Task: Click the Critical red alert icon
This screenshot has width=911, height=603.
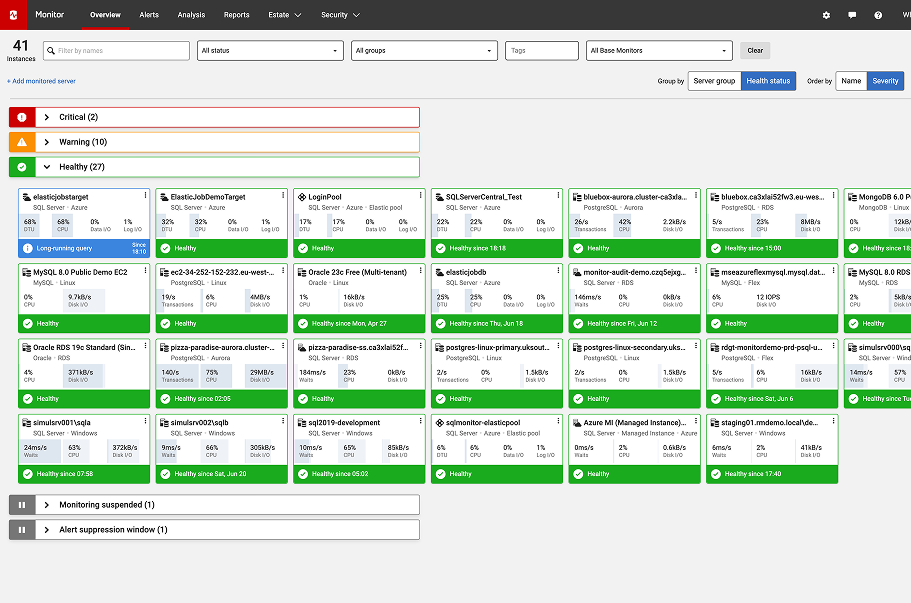Action: 22,117
